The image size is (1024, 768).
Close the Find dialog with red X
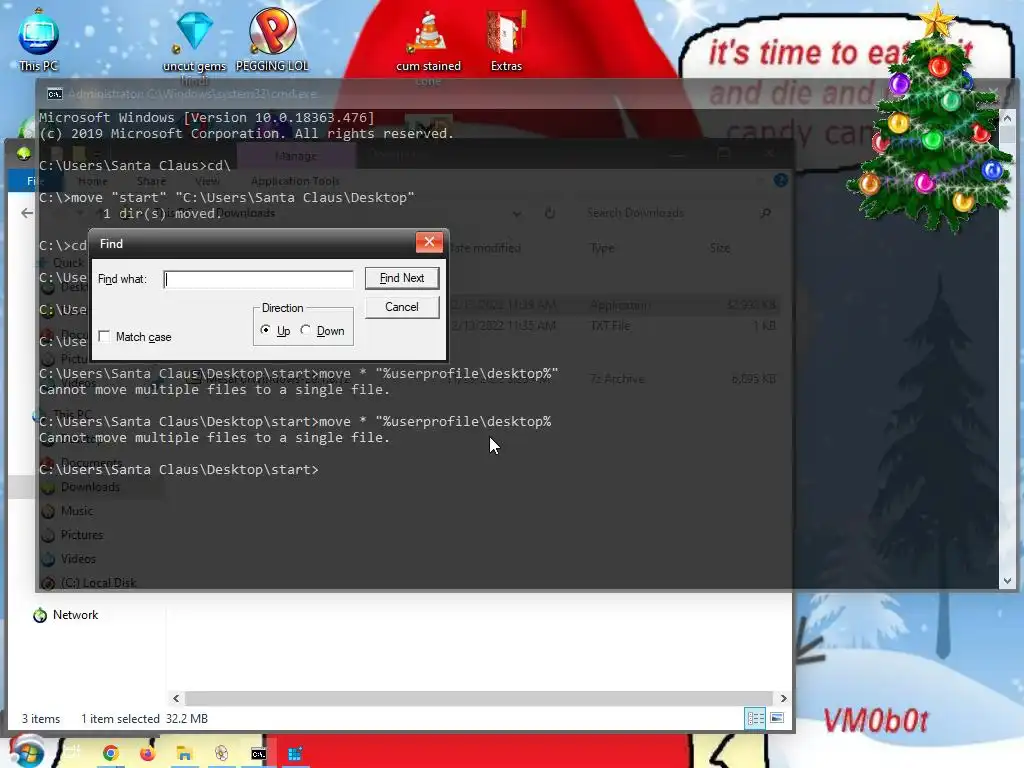click(x=429, y=242)
